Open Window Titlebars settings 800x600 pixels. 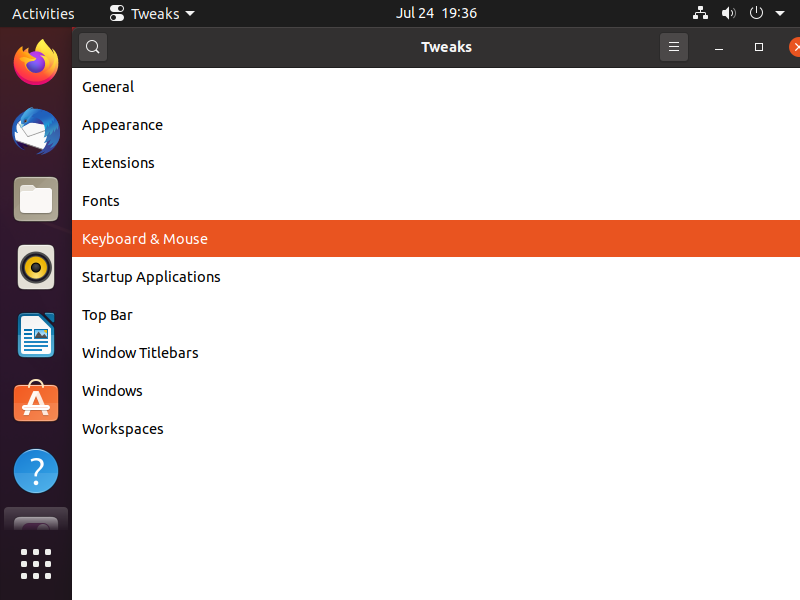tap(436, 353)
